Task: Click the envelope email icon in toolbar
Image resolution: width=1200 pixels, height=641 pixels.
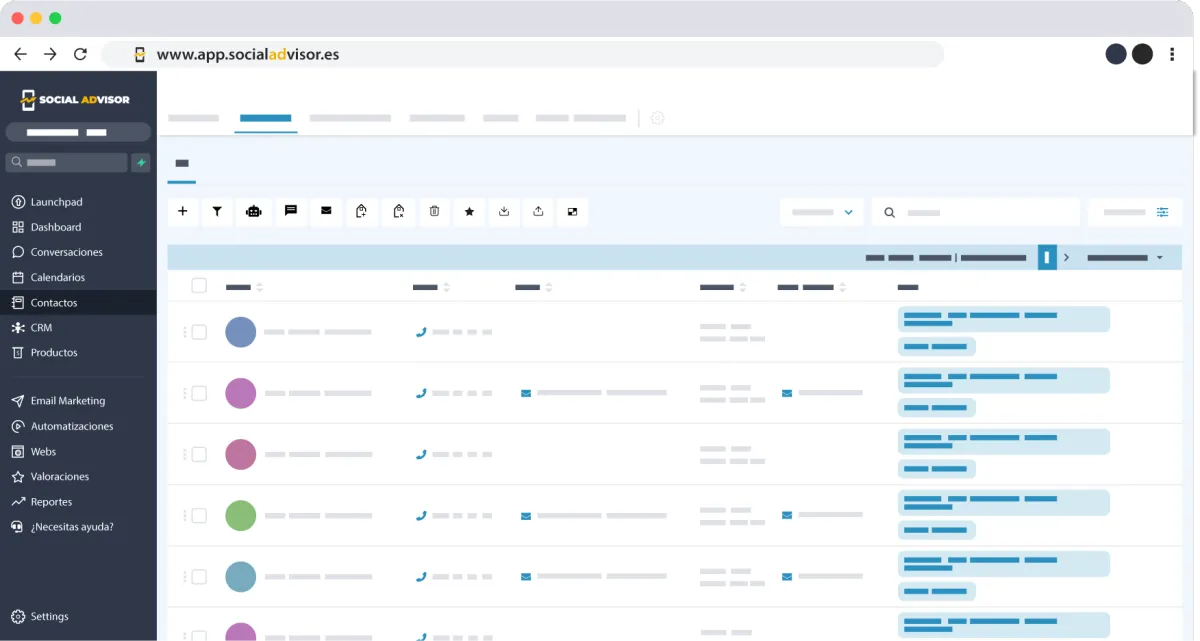Action: 326,211
